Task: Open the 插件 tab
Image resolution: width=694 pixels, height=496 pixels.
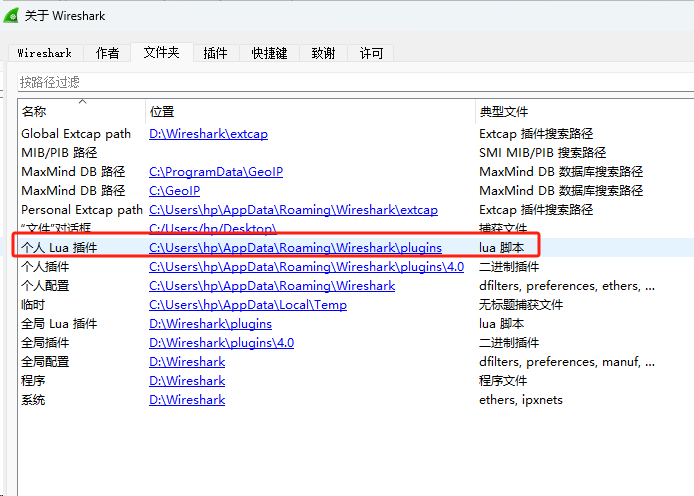Action: pyautogui.click(x=216, y=53)
